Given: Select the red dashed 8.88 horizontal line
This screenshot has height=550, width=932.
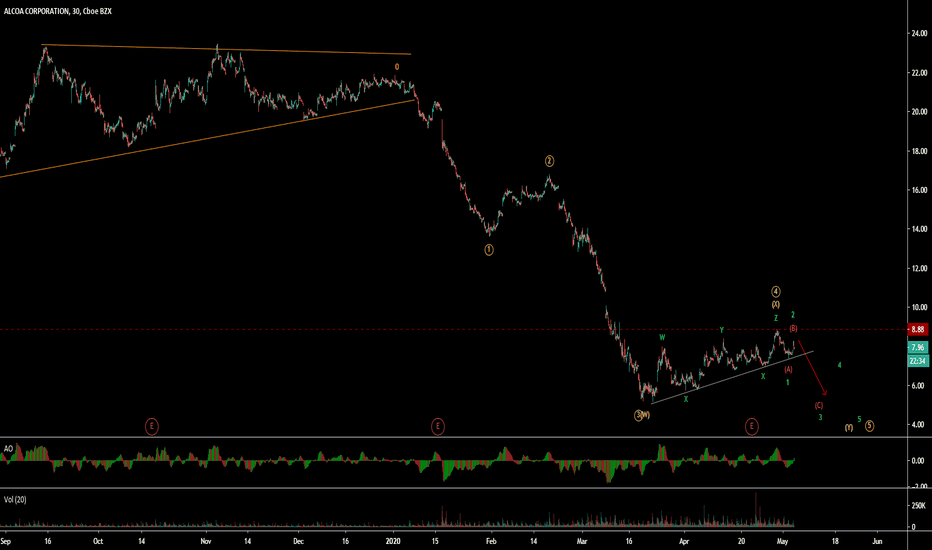Looking at the screenshot, I should click(453, 329).
